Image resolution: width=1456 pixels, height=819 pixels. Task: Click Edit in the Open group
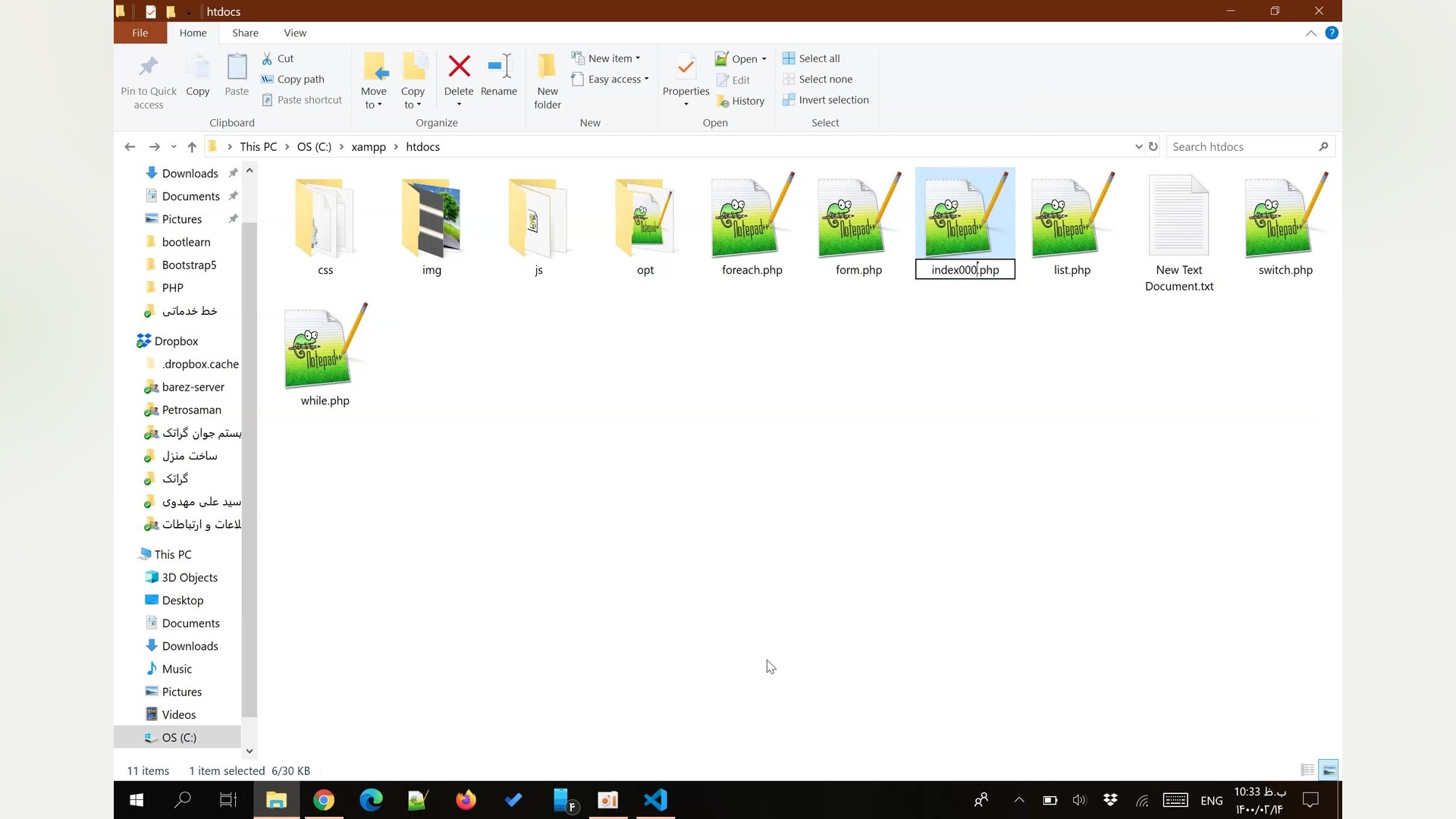[x=733, y=80]
